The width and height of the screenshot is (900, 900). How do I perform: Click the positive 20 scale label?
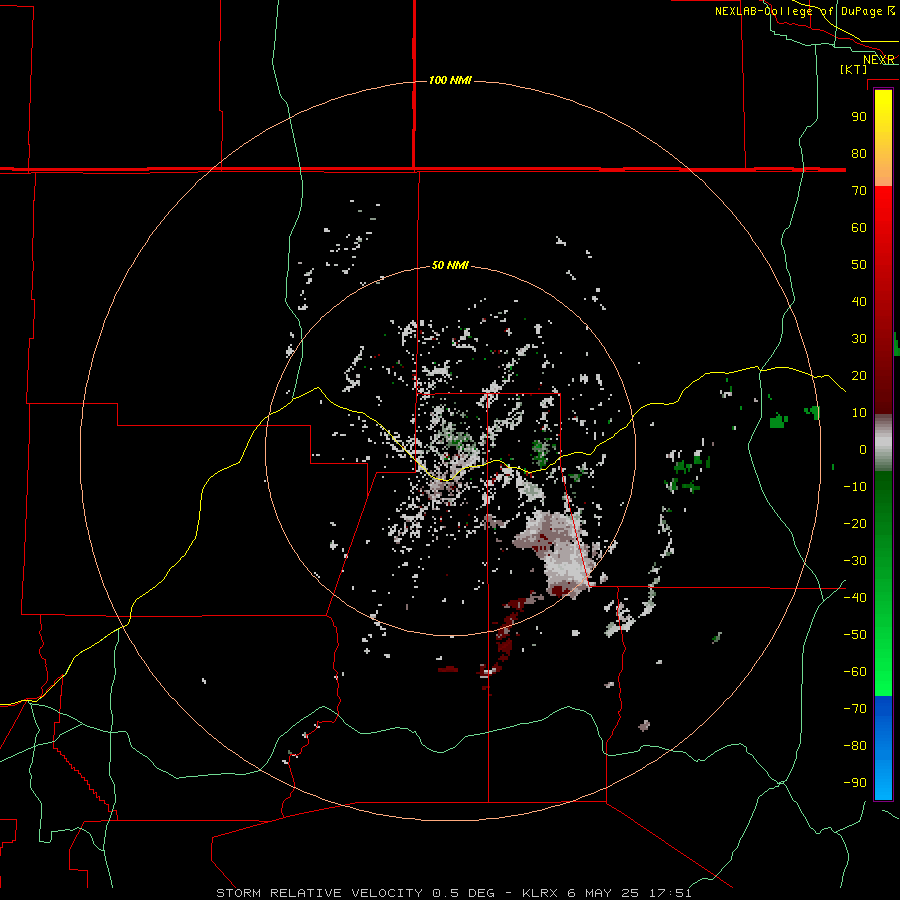(859, 375)
